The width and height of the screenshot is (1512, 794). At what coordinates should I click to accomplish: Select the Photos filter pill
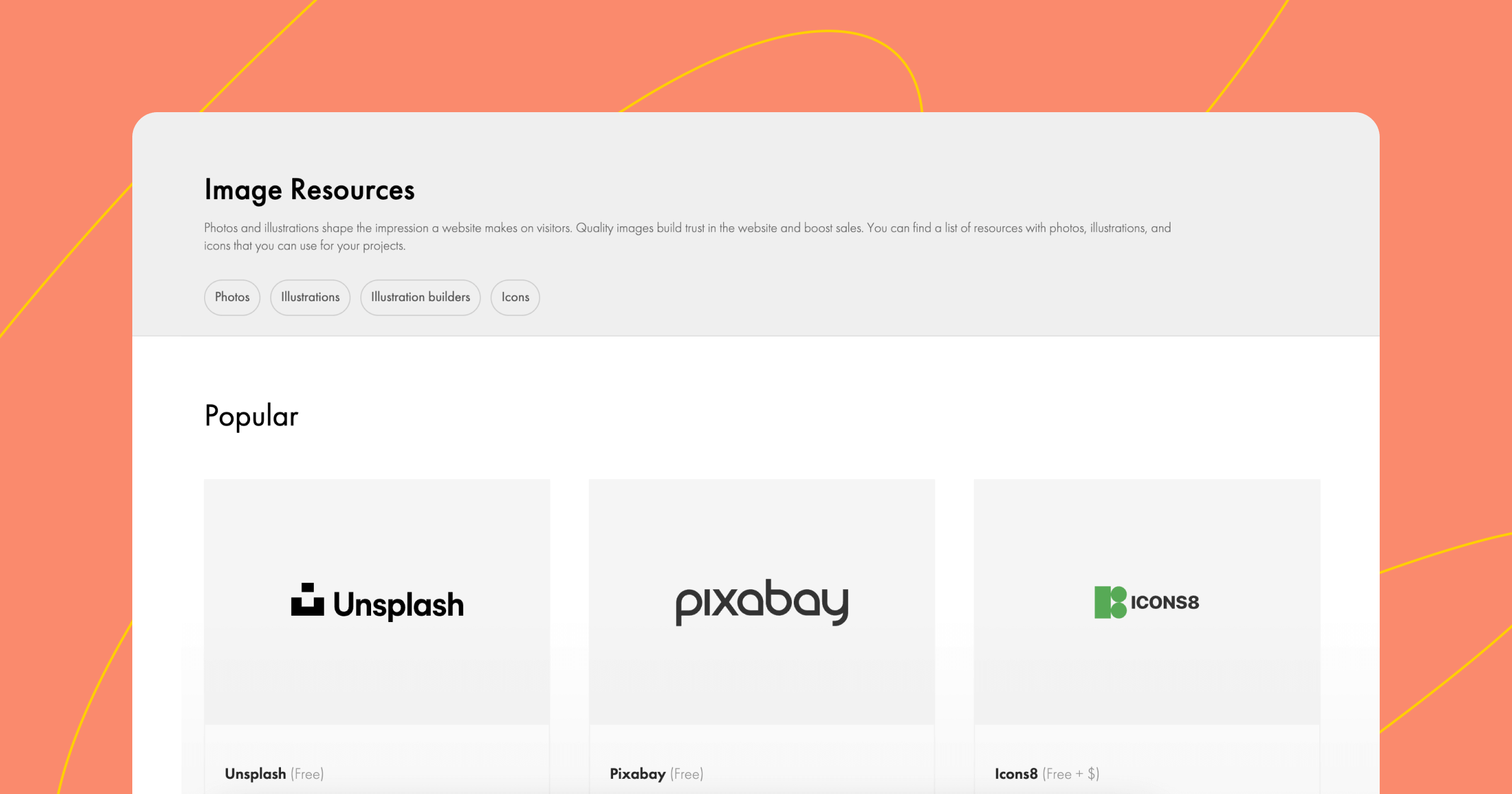tap(232, 297)
